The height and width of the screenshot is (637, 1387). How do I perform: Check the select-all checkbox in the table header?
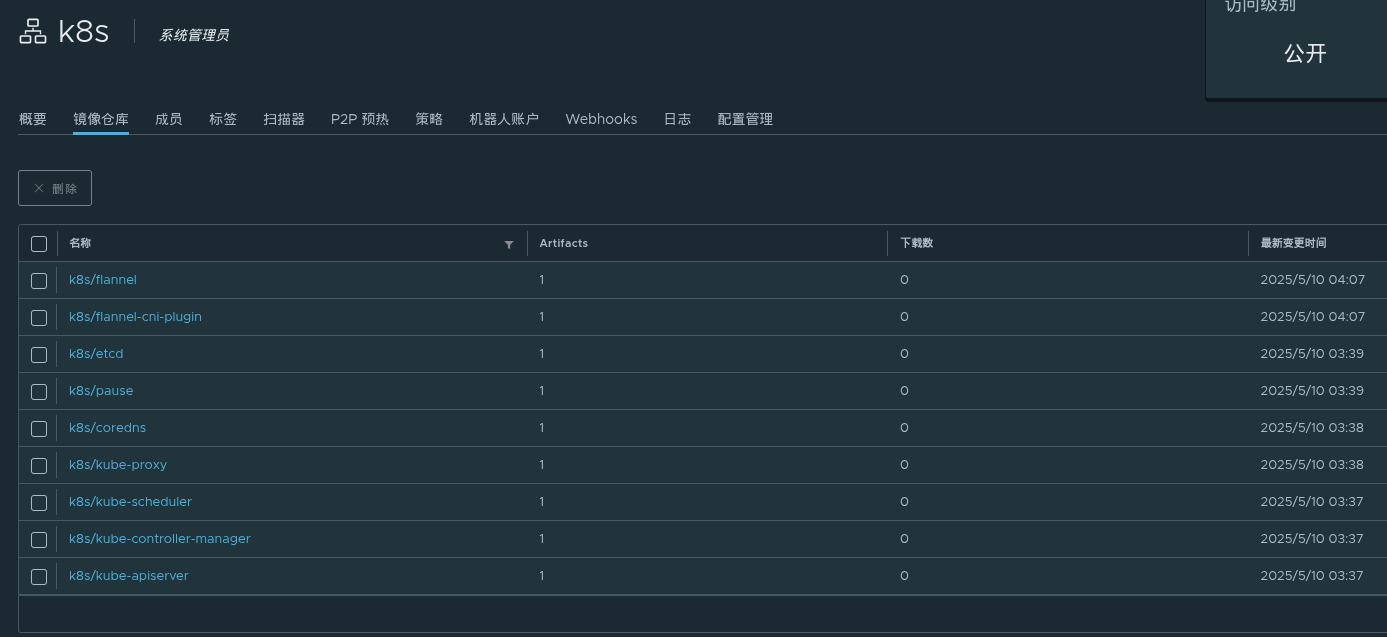coord(39,243)
